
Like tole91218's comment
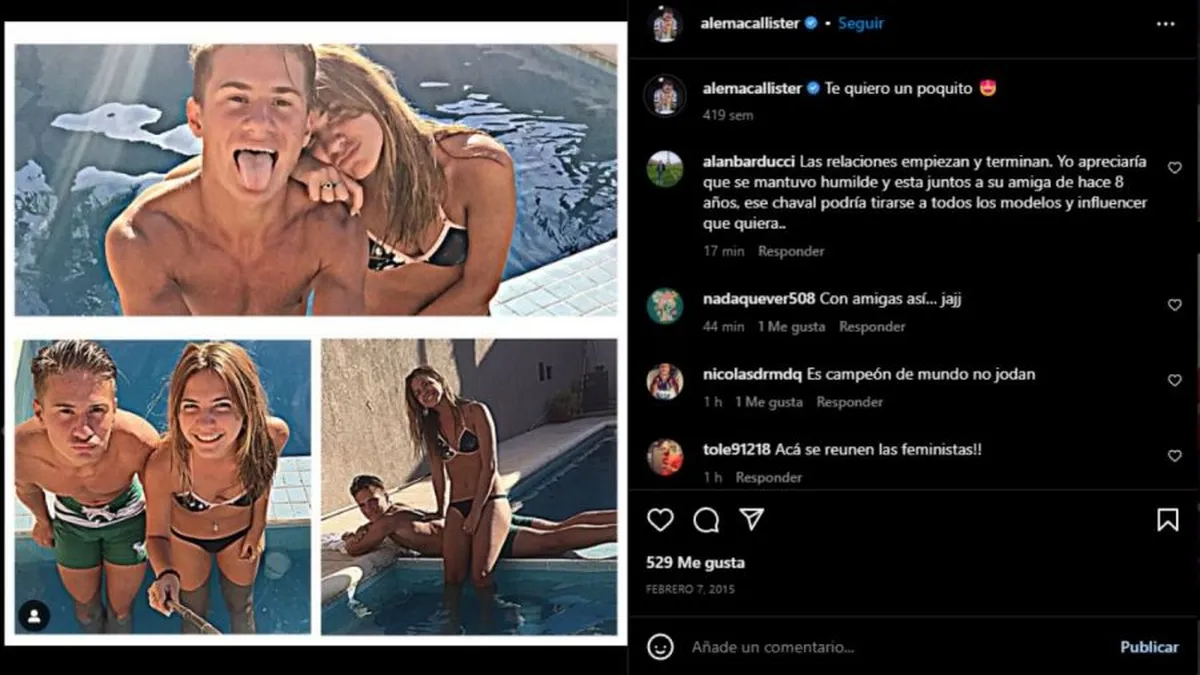(x=1175, y=456)
